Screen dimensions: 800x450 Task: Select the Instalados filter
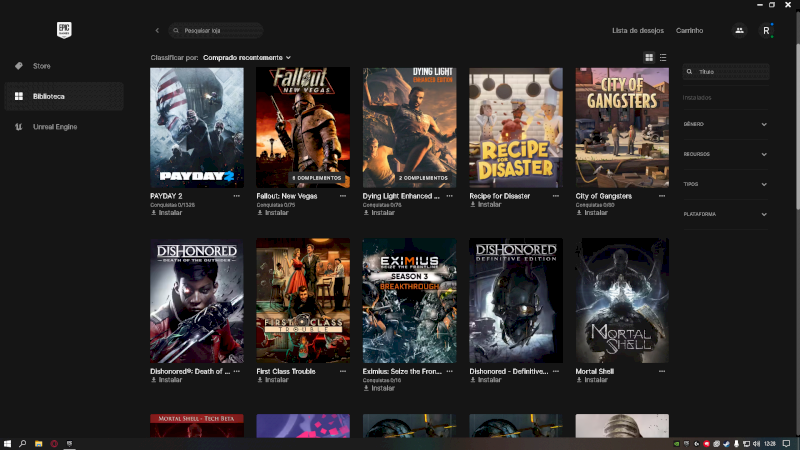point(697,97)
